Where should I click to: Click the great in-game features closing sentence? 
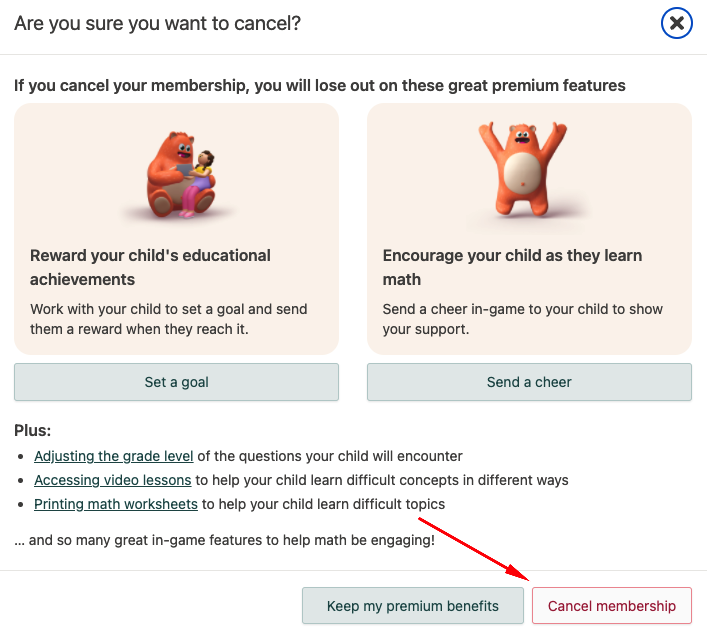click(225, 540)
